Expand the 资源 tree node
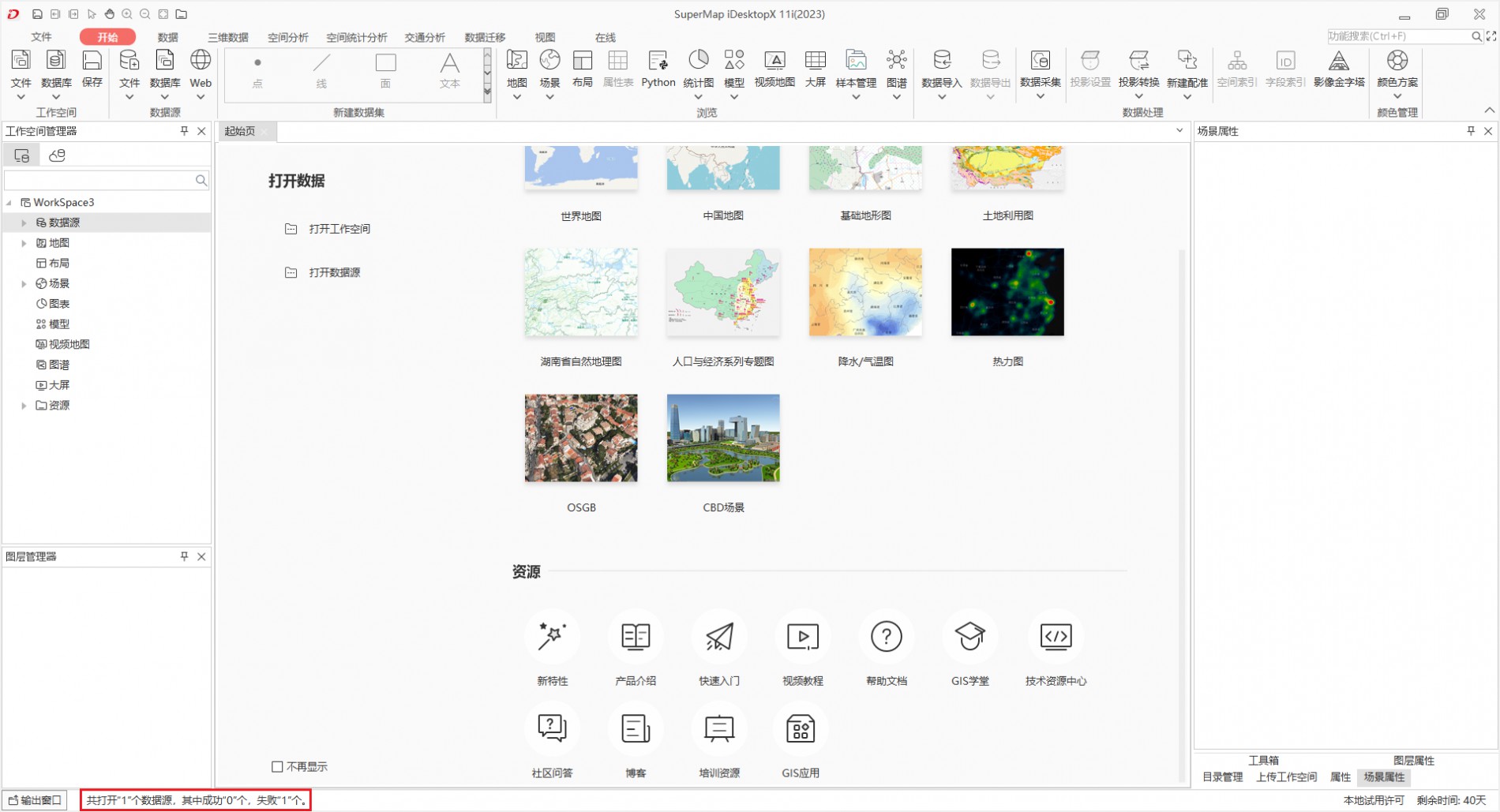The width and height of the screenshot is (1500, 812). (24, 406)
